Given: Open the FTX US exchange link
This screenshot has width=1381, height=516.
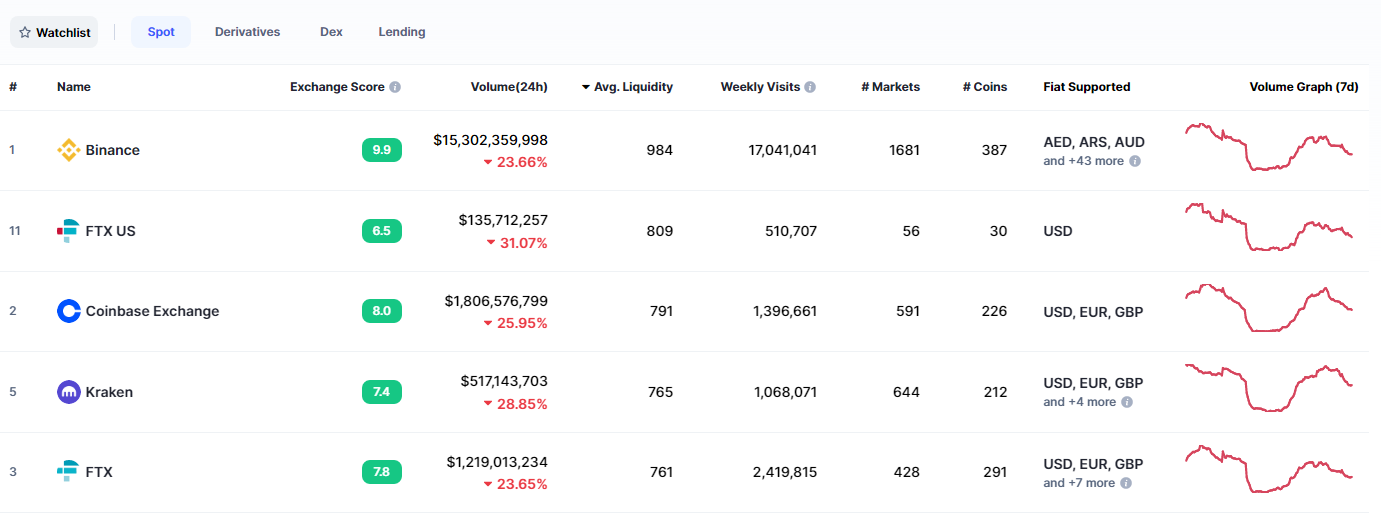Looking at the screenshot, I should [111, 231].
